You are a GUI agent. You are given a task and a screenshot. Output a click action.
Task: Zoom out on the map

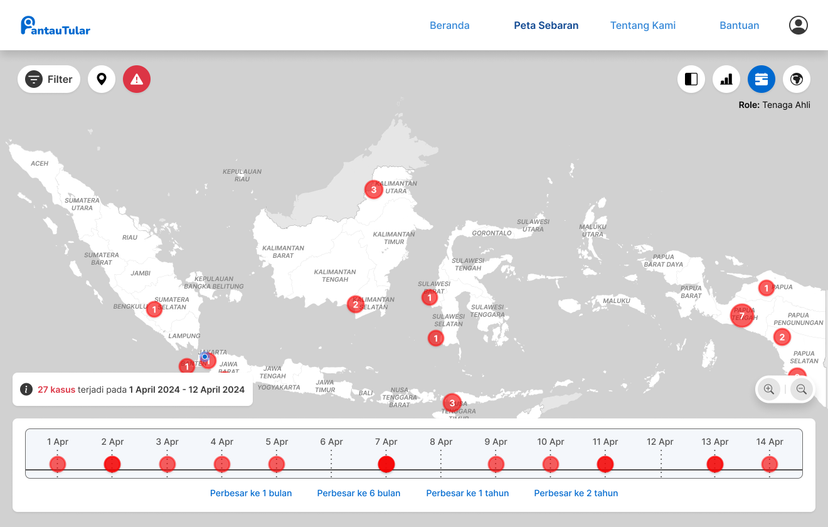click(x=801, y=389)
